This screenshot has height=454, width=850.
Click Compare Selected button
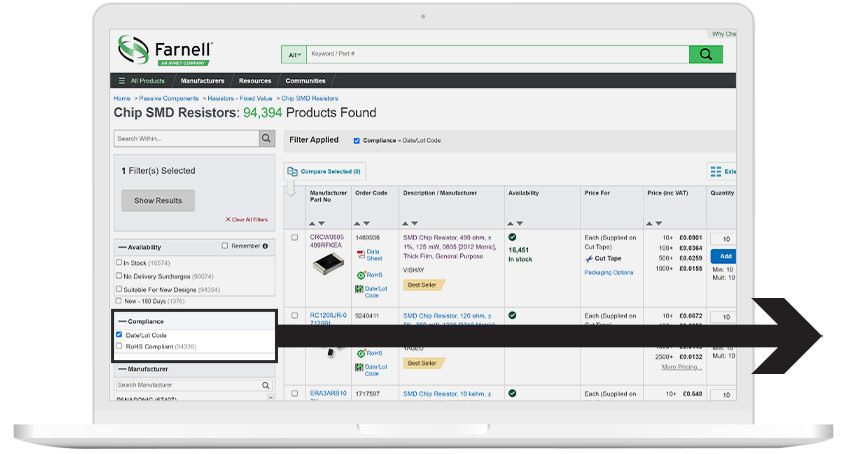coord(324,171)
